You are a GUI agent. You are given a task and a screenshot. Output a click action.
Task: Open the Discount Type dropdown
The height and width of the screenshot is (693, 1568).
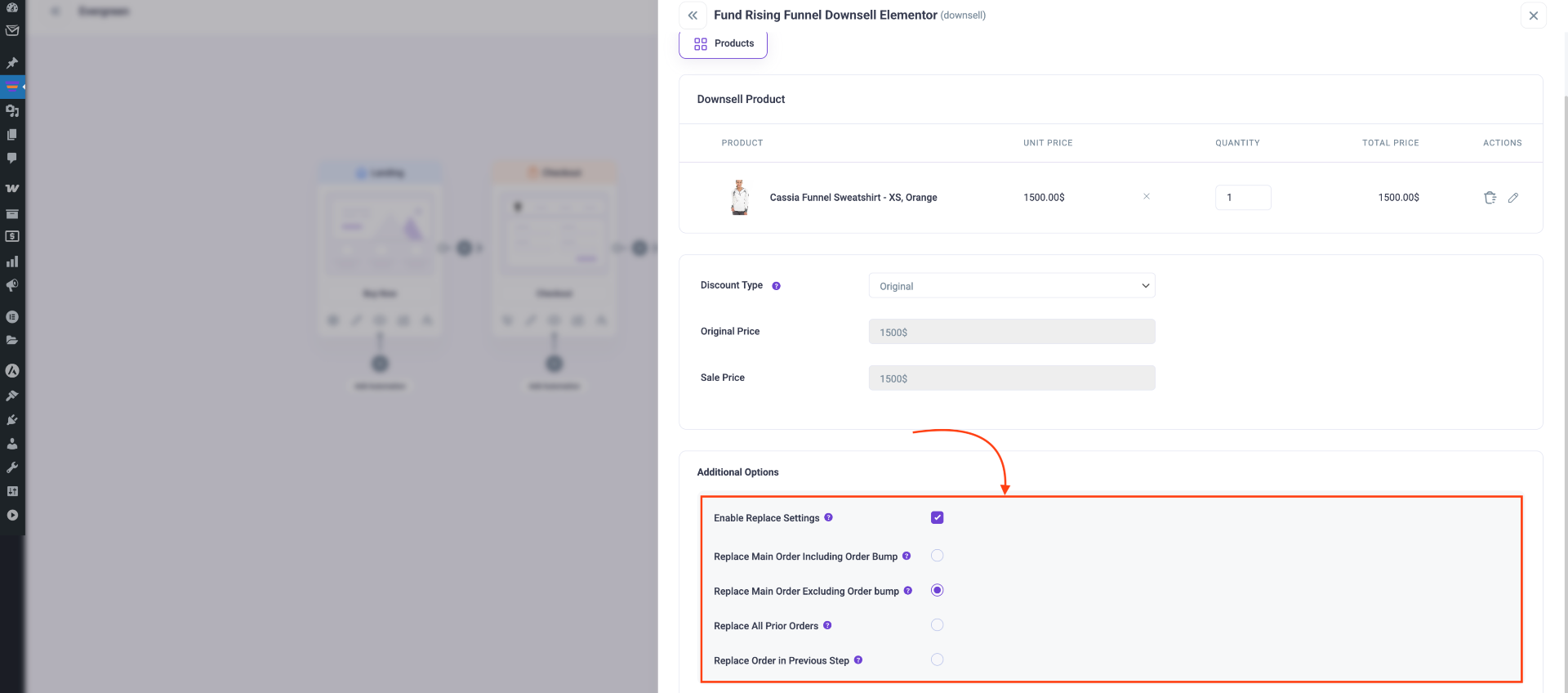[x=1012, y=286]
